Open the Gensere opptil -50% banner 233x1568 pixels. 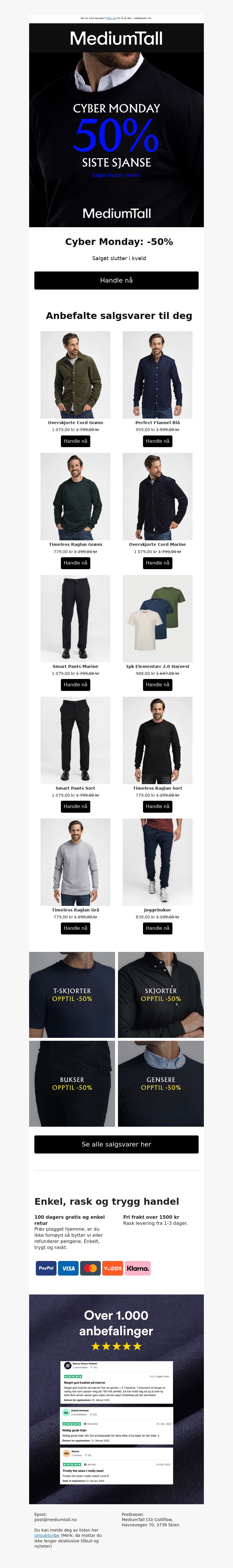(x=160, y=1084)
